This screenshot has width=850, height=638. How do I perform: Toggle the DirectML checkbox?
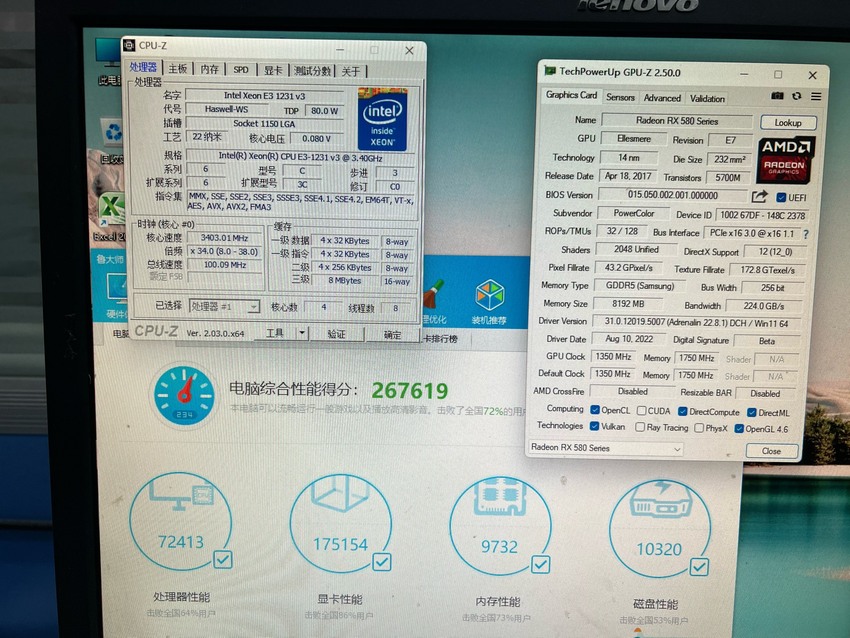pos(751,413)
